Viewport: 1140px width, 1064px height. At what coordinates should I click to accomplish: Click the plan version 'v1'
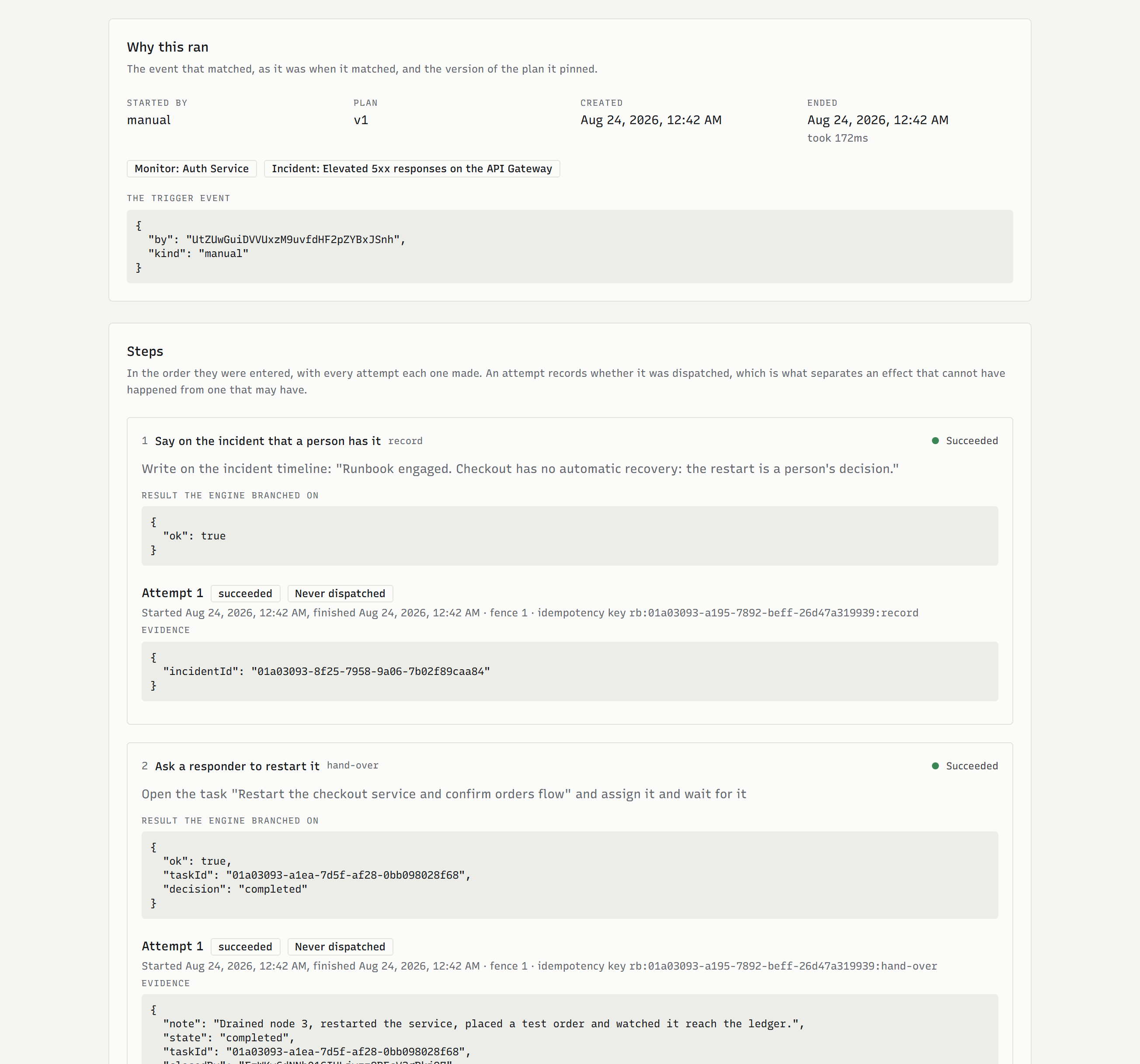coord(361,120)
